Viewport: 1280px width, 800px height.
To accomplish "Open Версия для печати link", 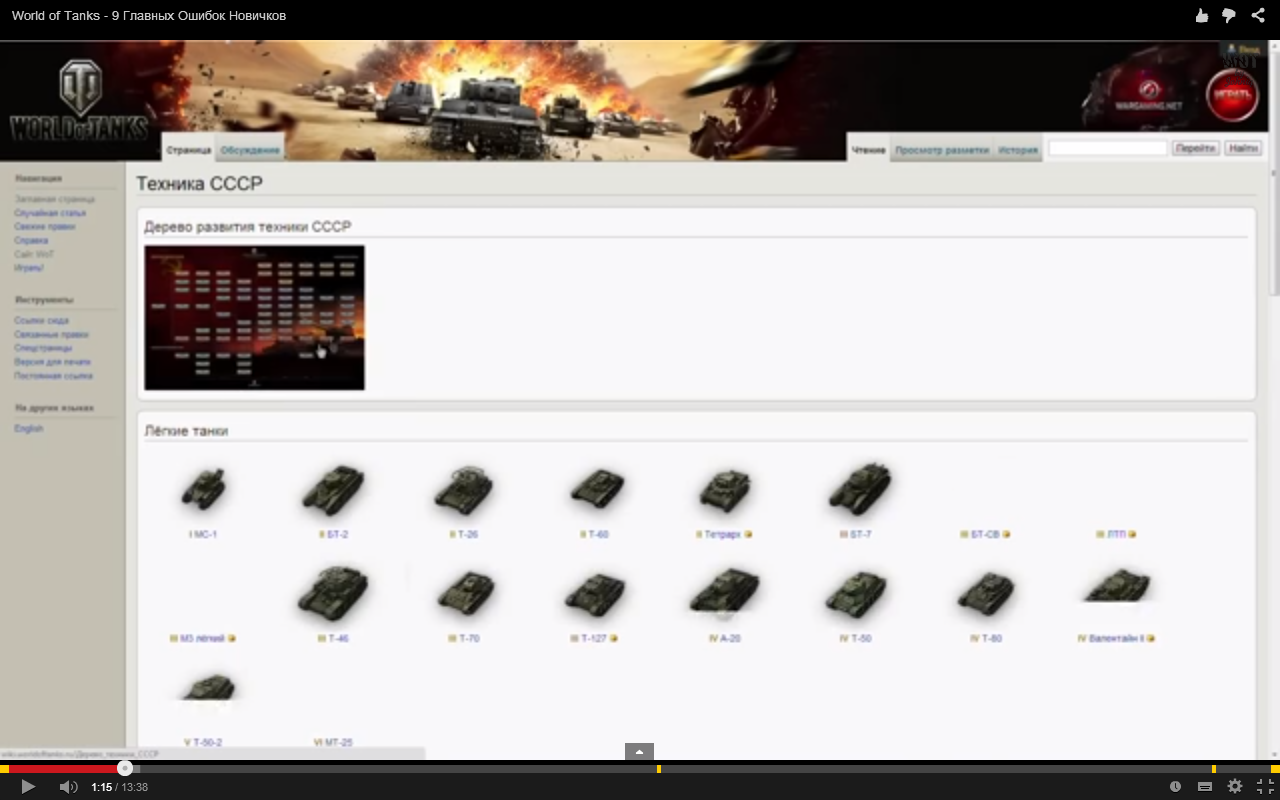I will pos(52,362).
